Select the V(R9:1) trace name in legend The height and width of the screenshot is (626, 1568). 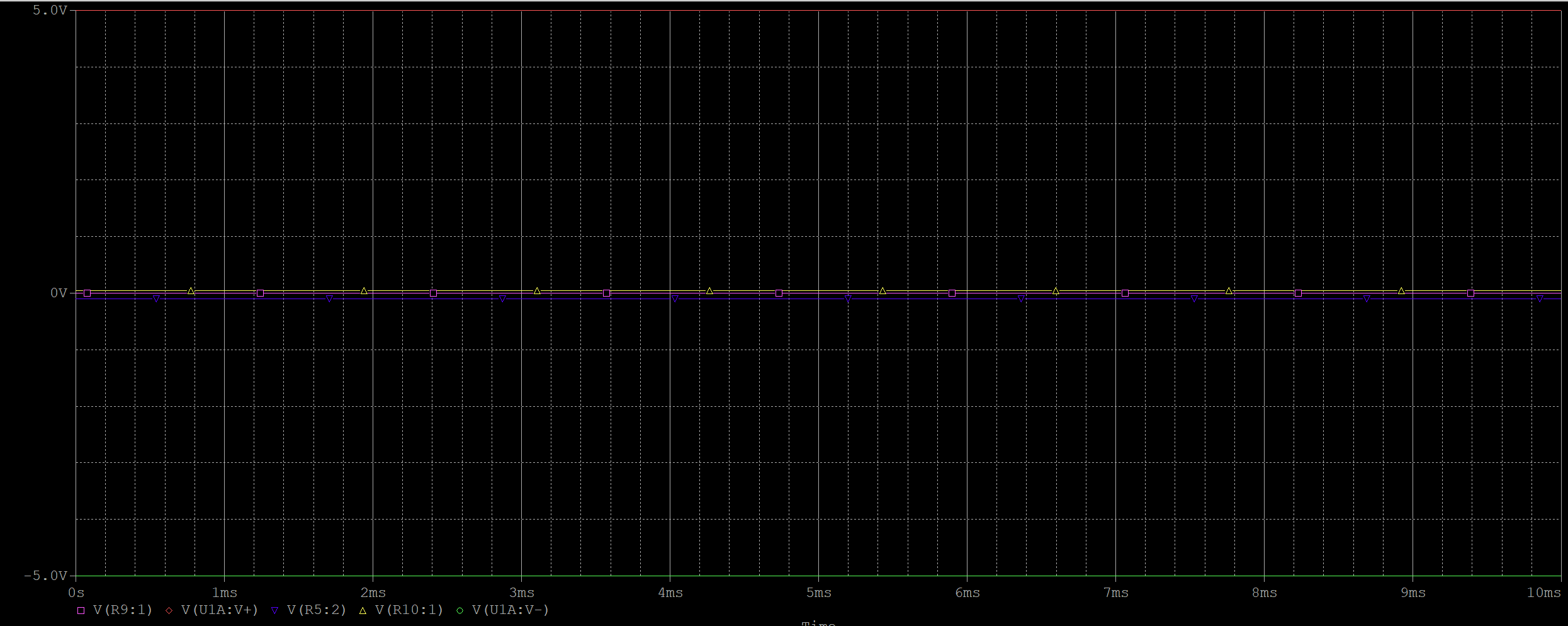(123, 610)
